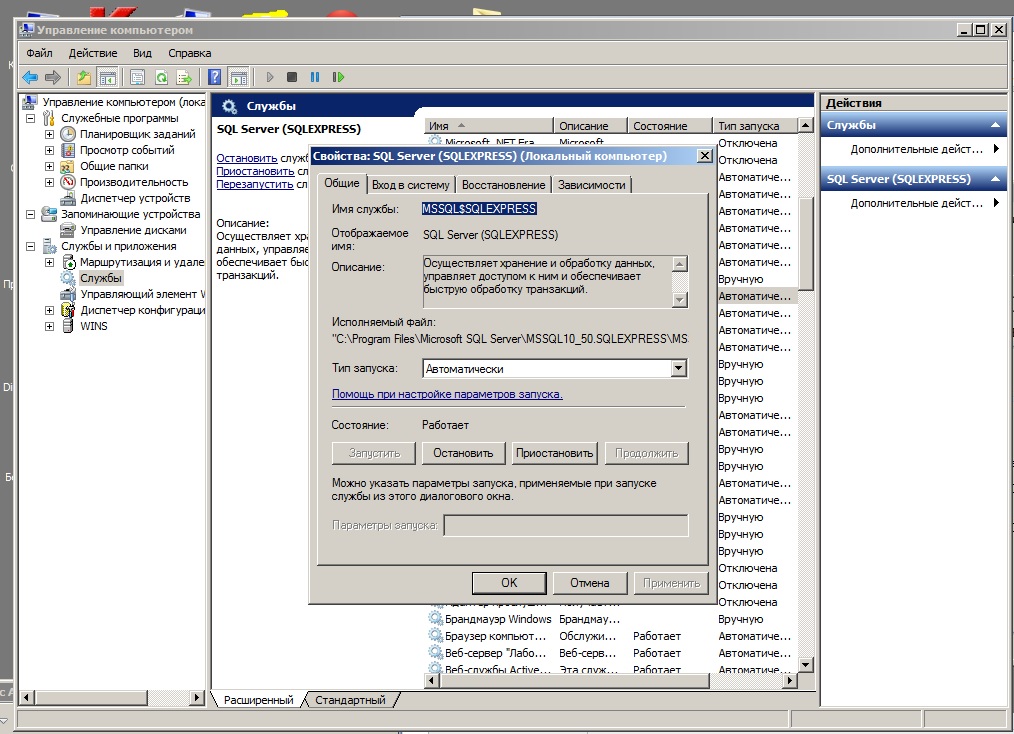This screenshot has width=1014, height=734.
Task: Click the Export list toolbar icon
Action: click(x=184, y=78)
